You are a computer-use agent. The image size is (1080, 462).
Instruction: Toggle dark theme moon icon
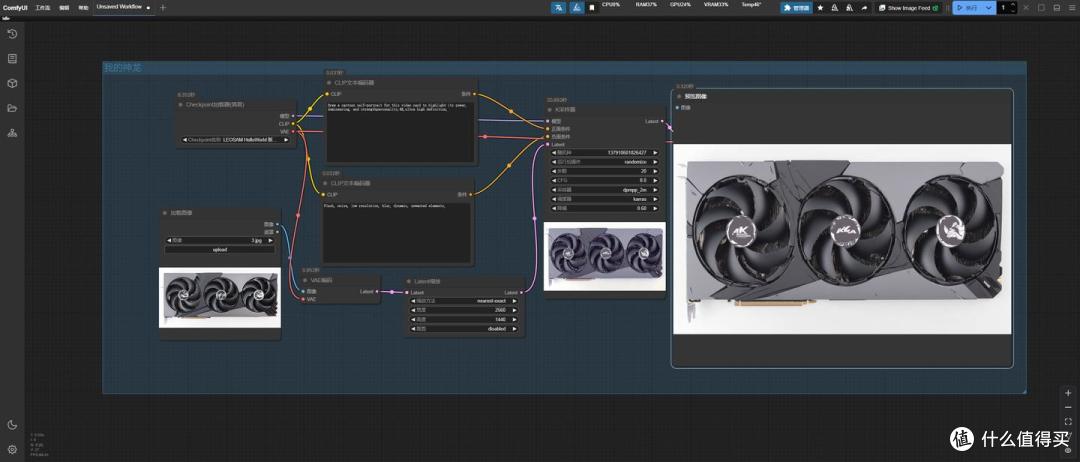12,425
